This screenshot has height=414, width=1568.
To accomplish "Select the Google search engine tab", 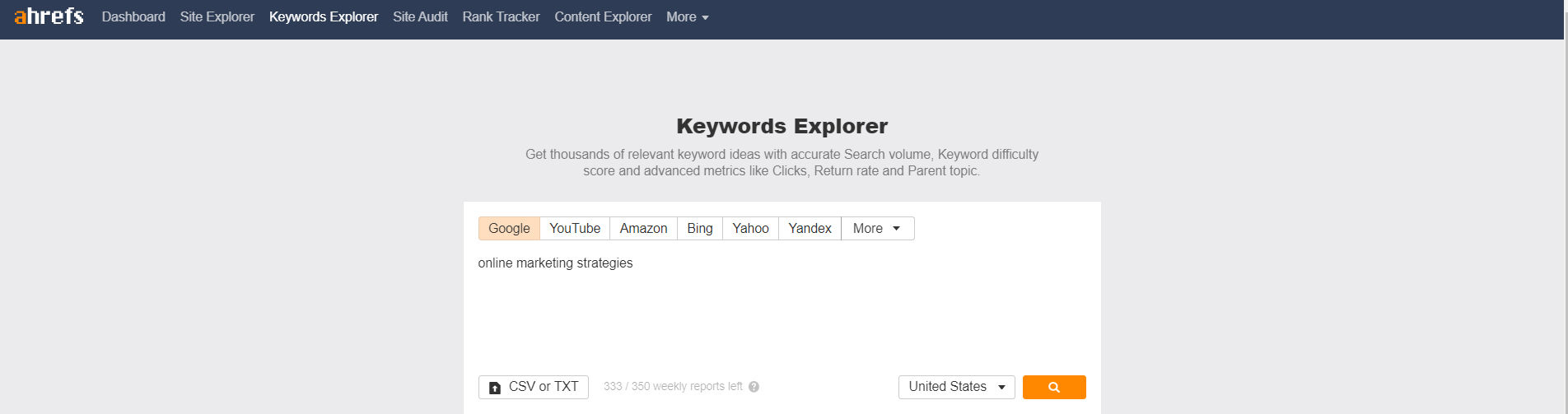I will 509,229.
